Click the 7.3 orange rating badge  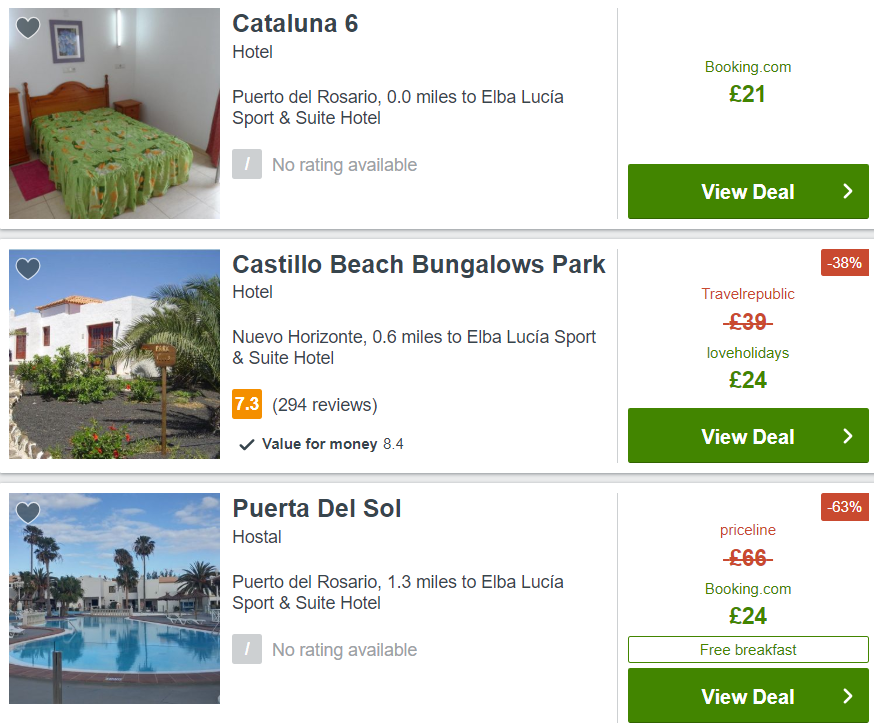pyautogui.click(x=247, y=404)
